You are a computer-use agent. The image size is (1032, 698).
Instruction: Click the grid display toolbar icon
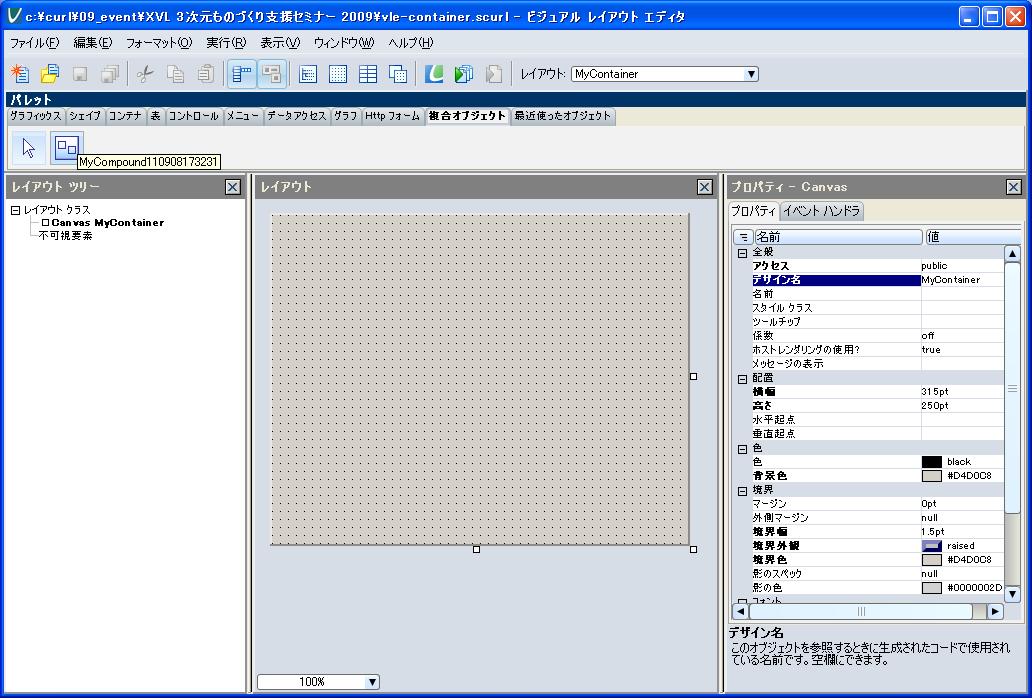click(338, 74)
